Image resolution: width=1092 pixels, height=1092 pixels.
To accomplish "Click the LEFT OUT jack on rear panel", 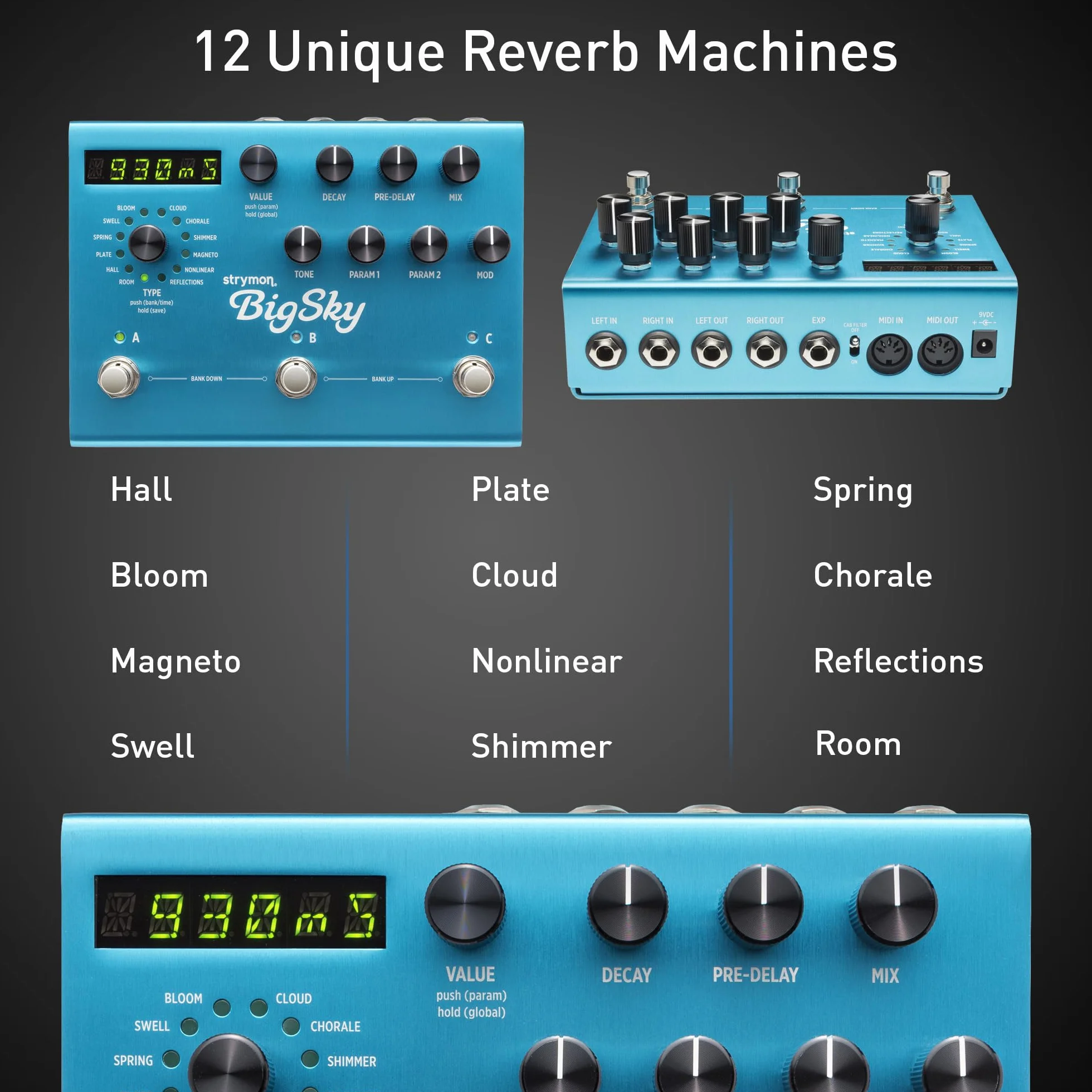I will coord(711,350).
